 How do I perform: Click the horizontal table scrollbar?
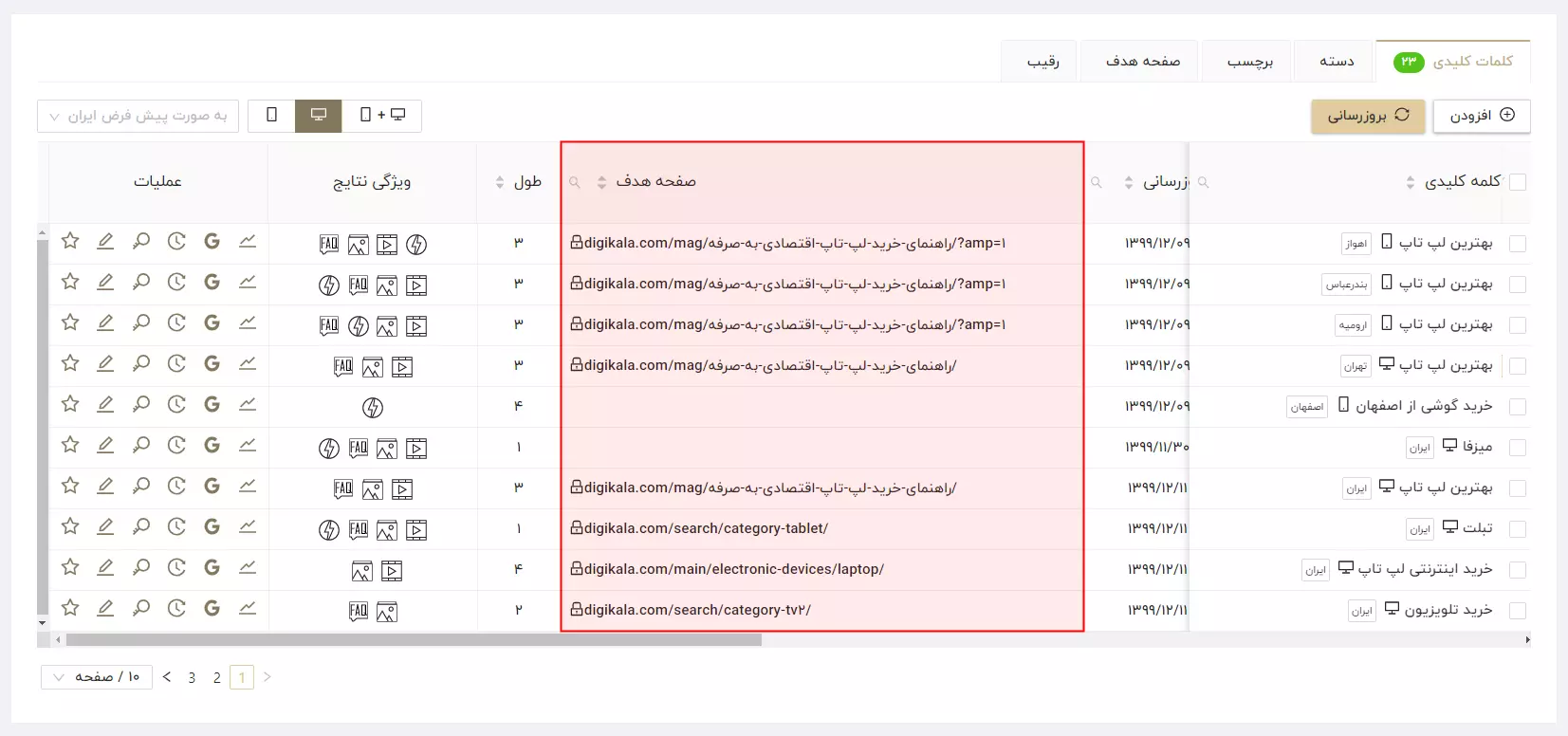(414, 640)
